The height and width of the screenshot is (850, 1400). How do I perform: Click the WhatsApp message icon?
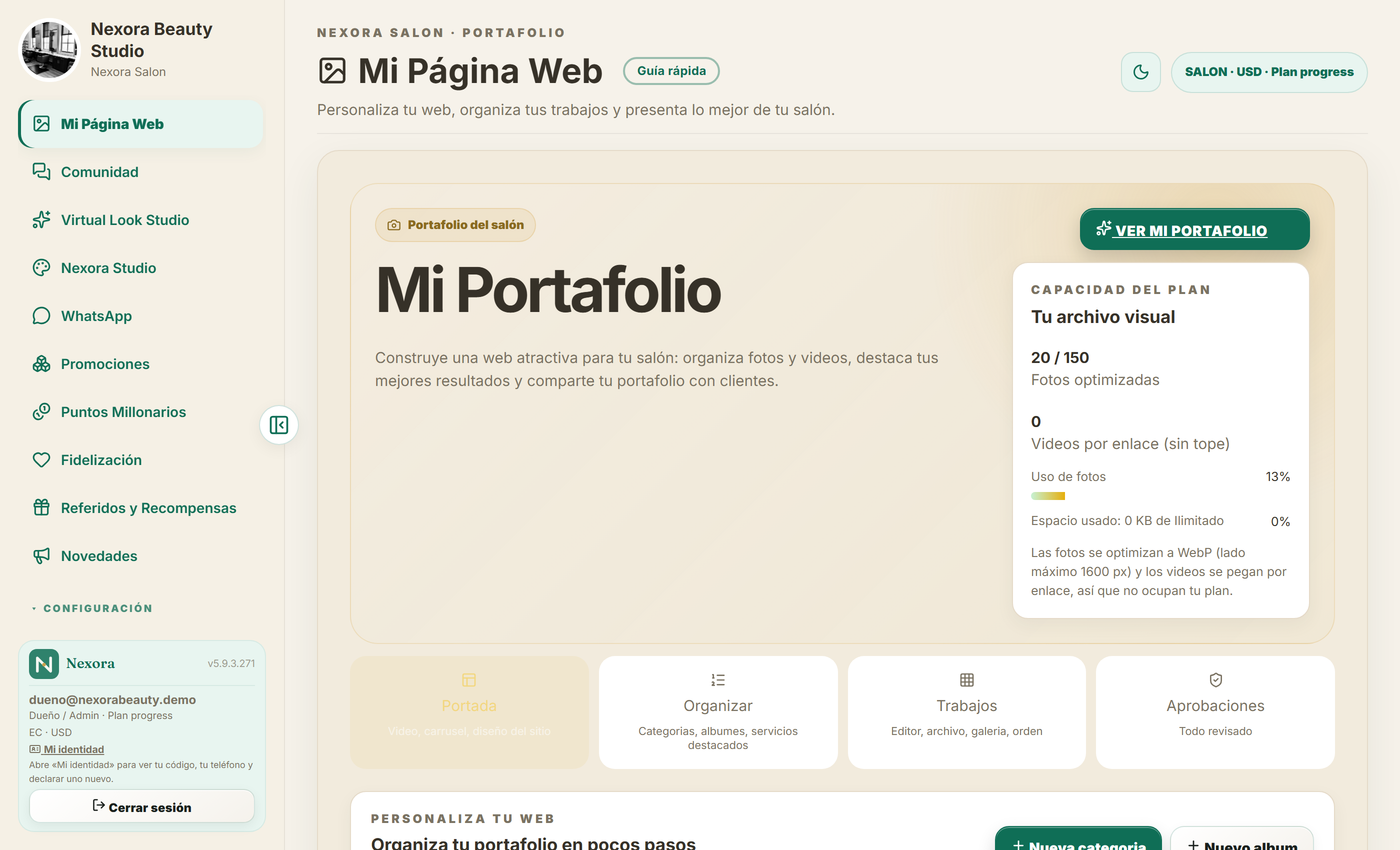41,316
